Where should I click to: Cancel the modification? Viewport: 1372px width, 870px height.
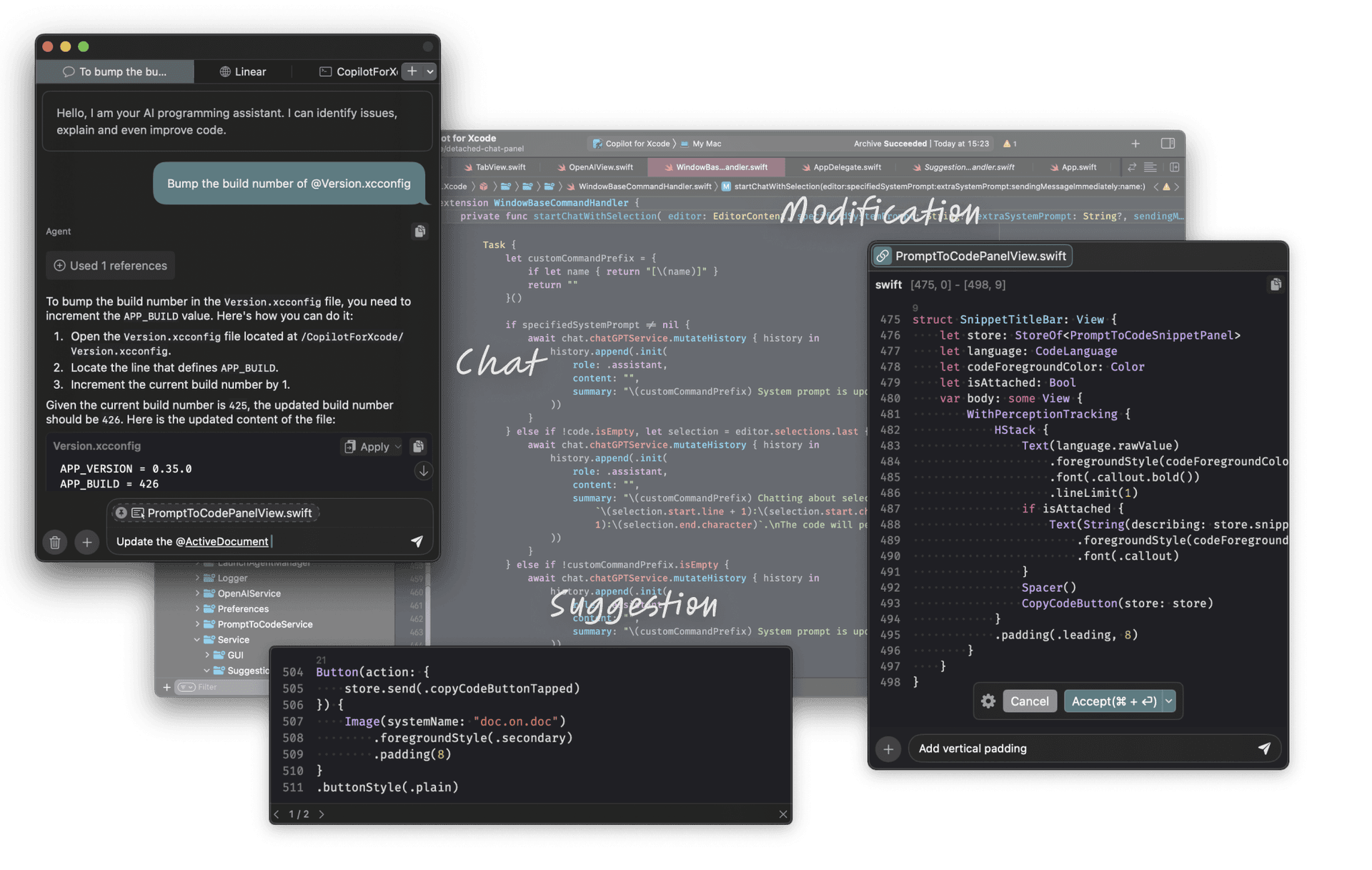[x=1029, y=701]
